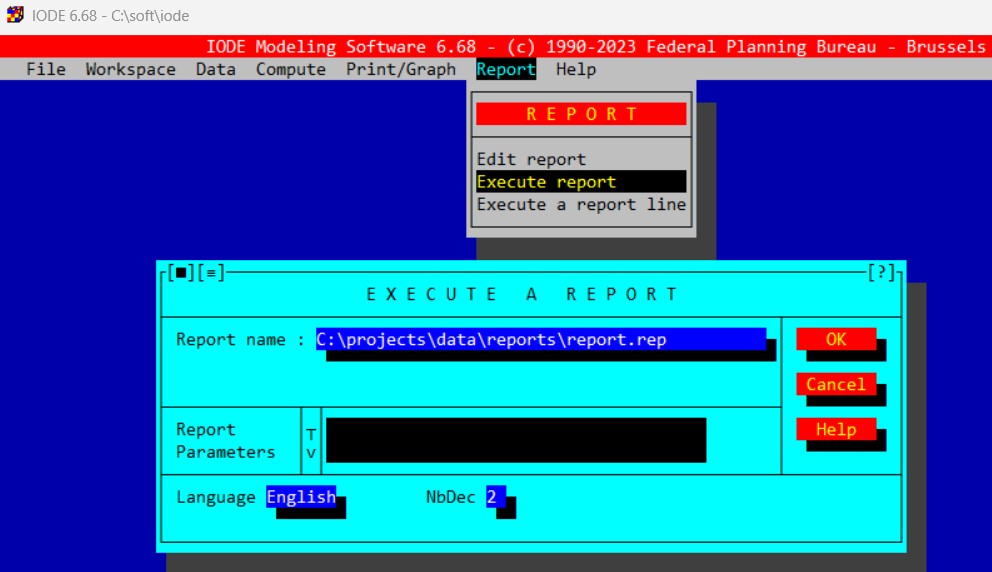The image size is (992, 572).
Task: Open the dialog [≡] menu icon
Action: click(x=211, y=273)
